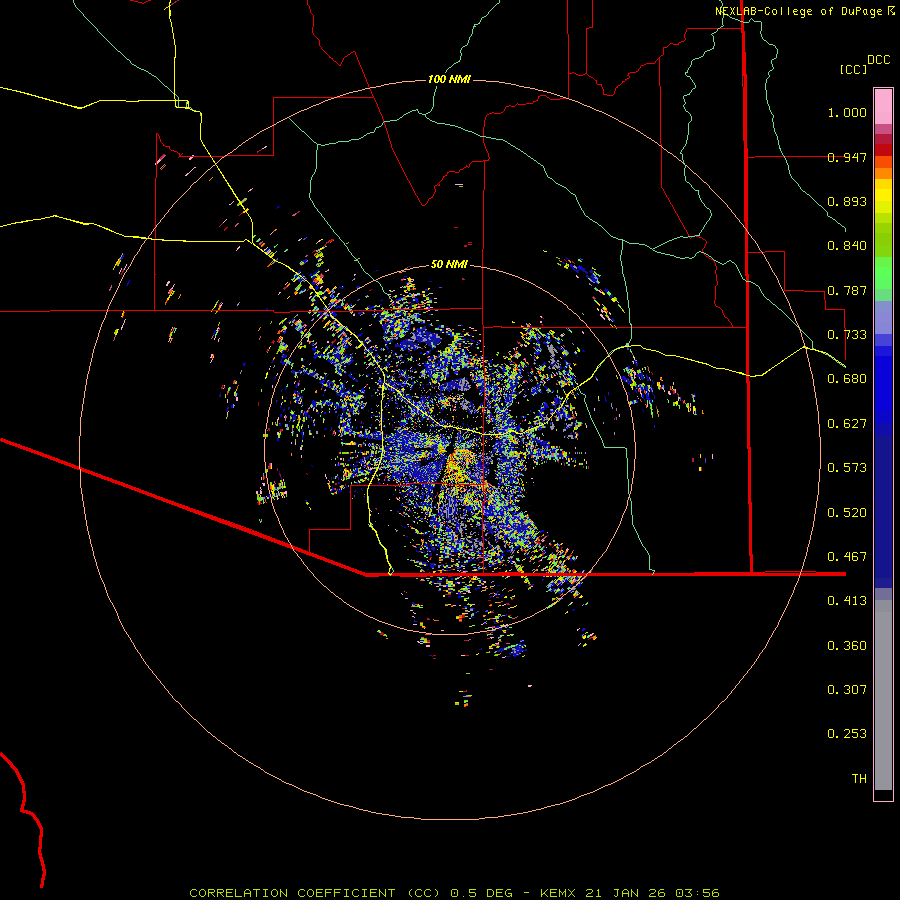Click the 0.253 scale value
The image size is (900, 900).
pyautogui.click(x=847, y=734)
